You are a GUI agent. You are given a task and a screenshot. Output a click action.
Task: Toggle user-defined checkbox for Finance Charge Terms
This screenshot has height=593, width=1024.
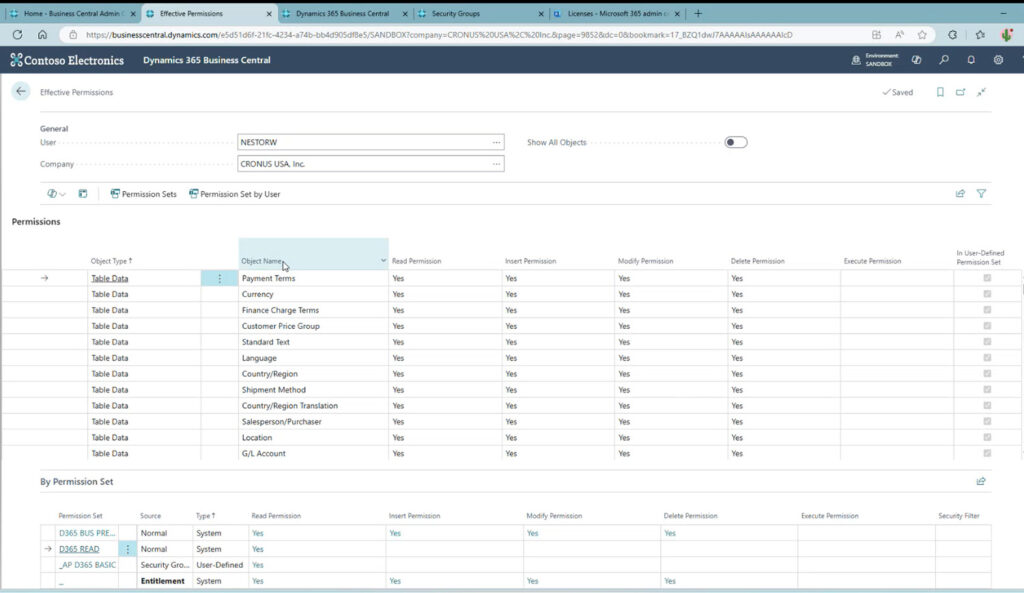click(987, 310)
